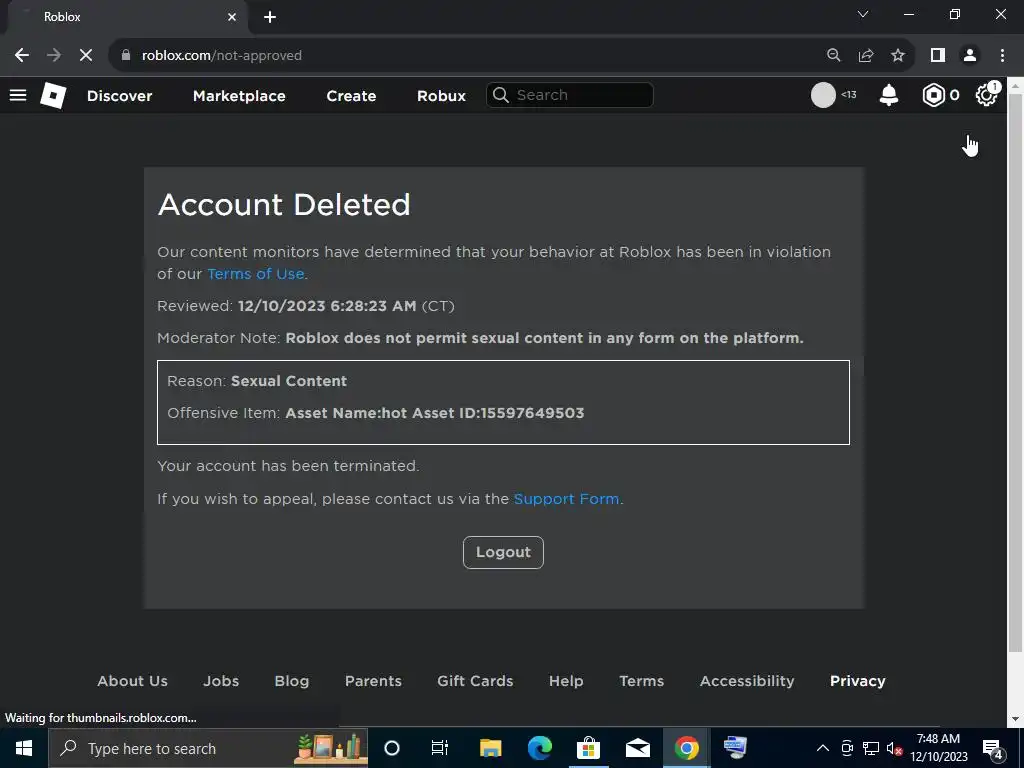Open Windows Start menu
The image size is (1024, 768).
(x=24, y=748)
